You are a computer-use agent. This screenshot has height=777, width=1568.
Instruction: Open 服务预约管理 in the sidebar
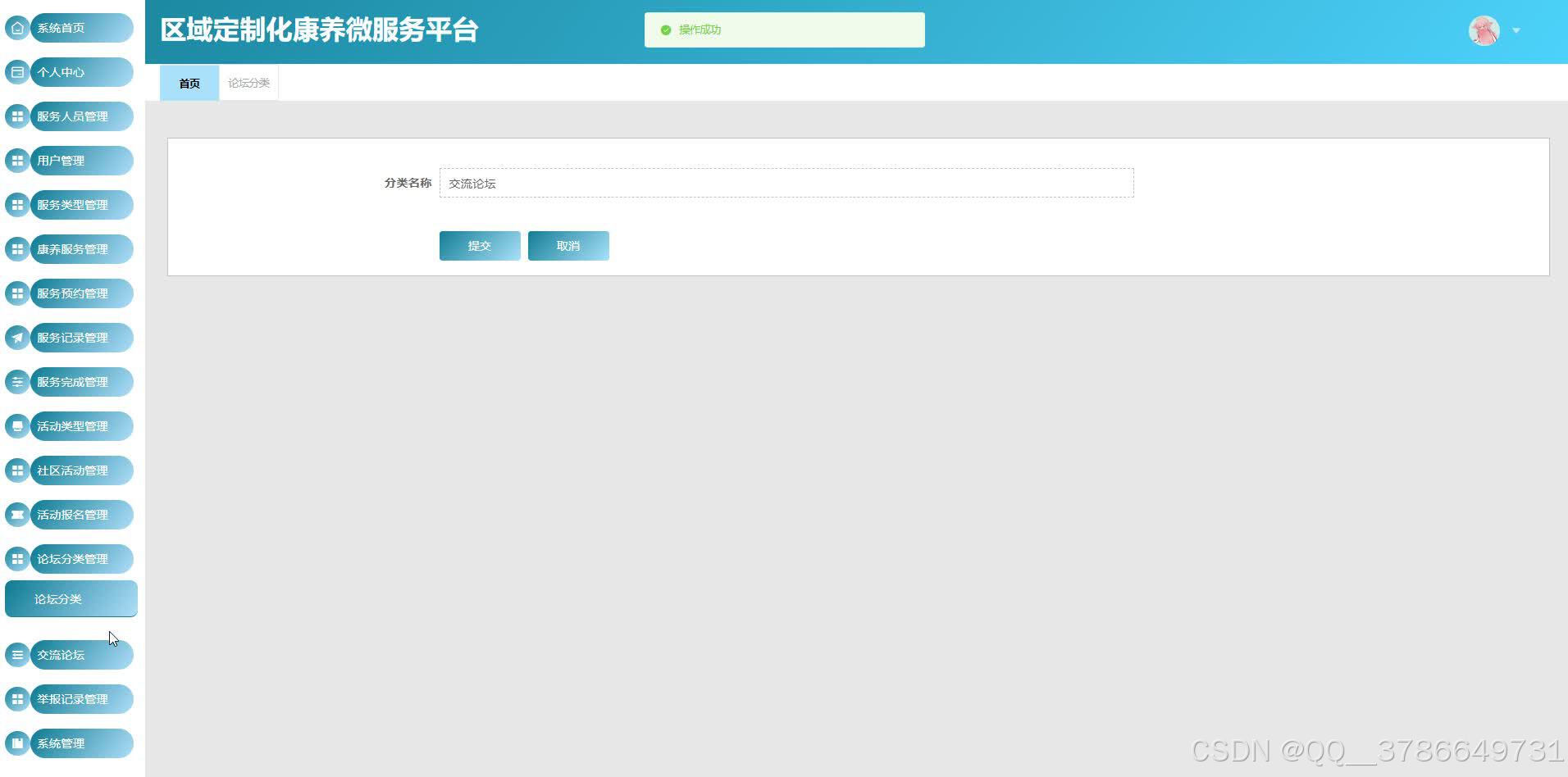click(81, 293)
